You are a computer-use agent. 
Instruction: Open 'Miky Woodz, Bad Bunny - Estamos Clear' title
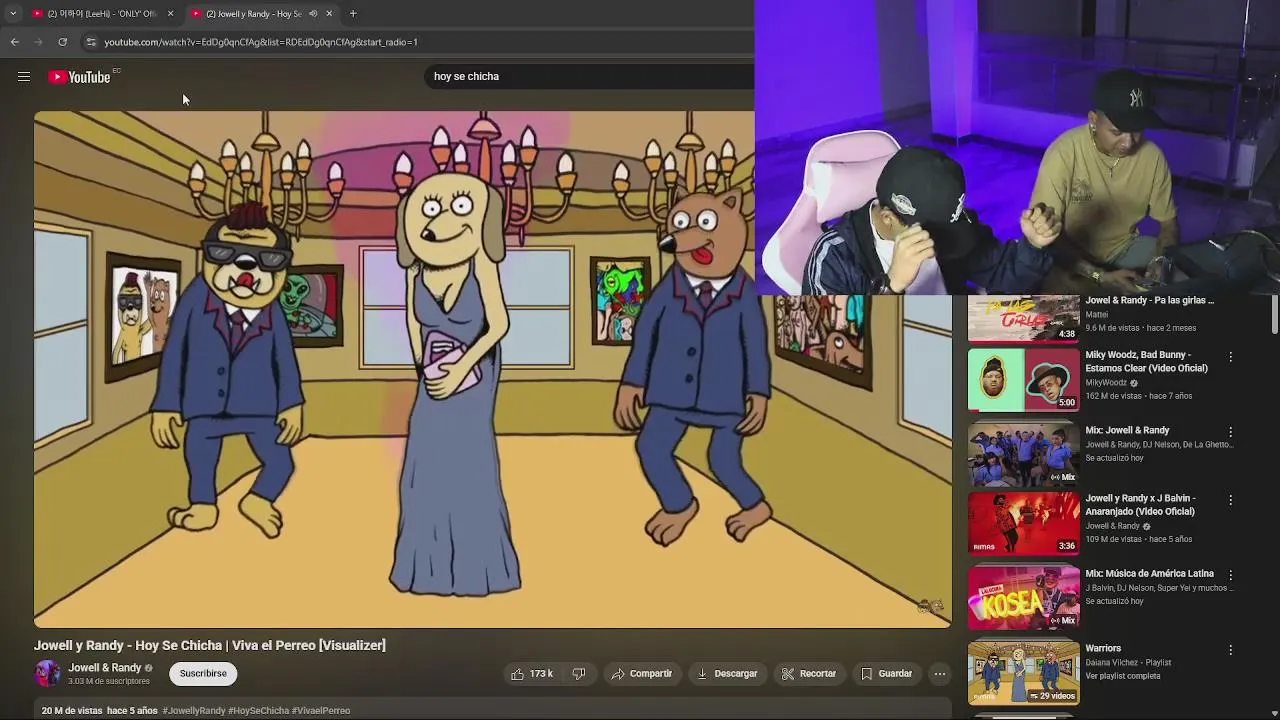tap(1146, 361)
